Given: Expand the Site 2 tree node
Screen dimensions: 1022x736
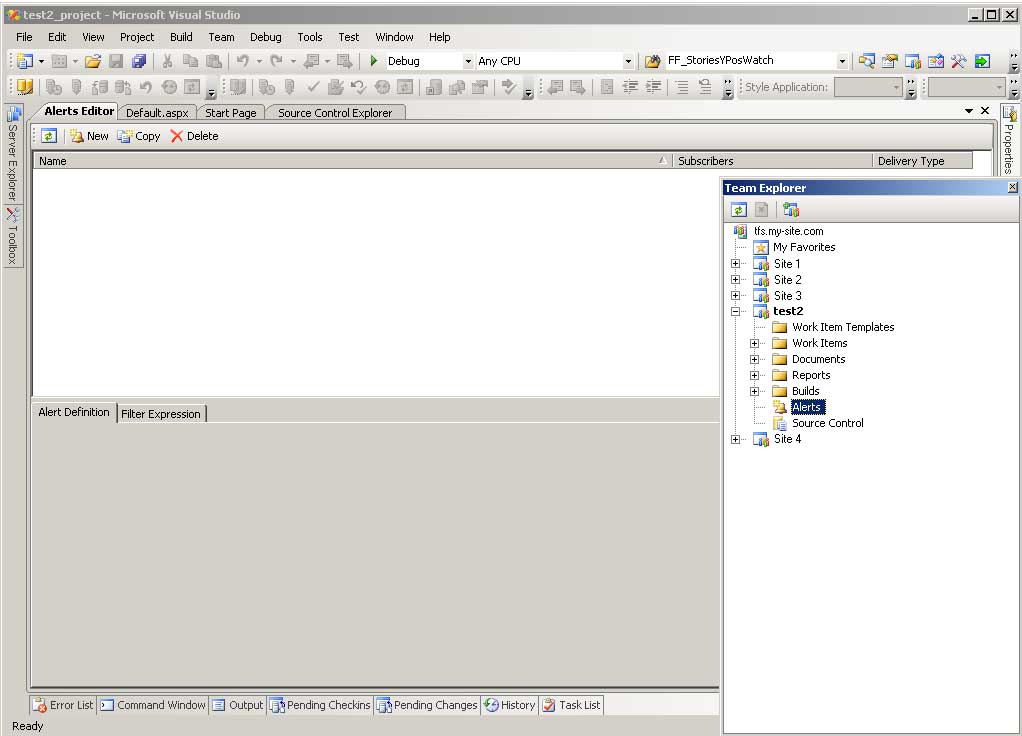Looking at the screenshot, I should point(735,280).
